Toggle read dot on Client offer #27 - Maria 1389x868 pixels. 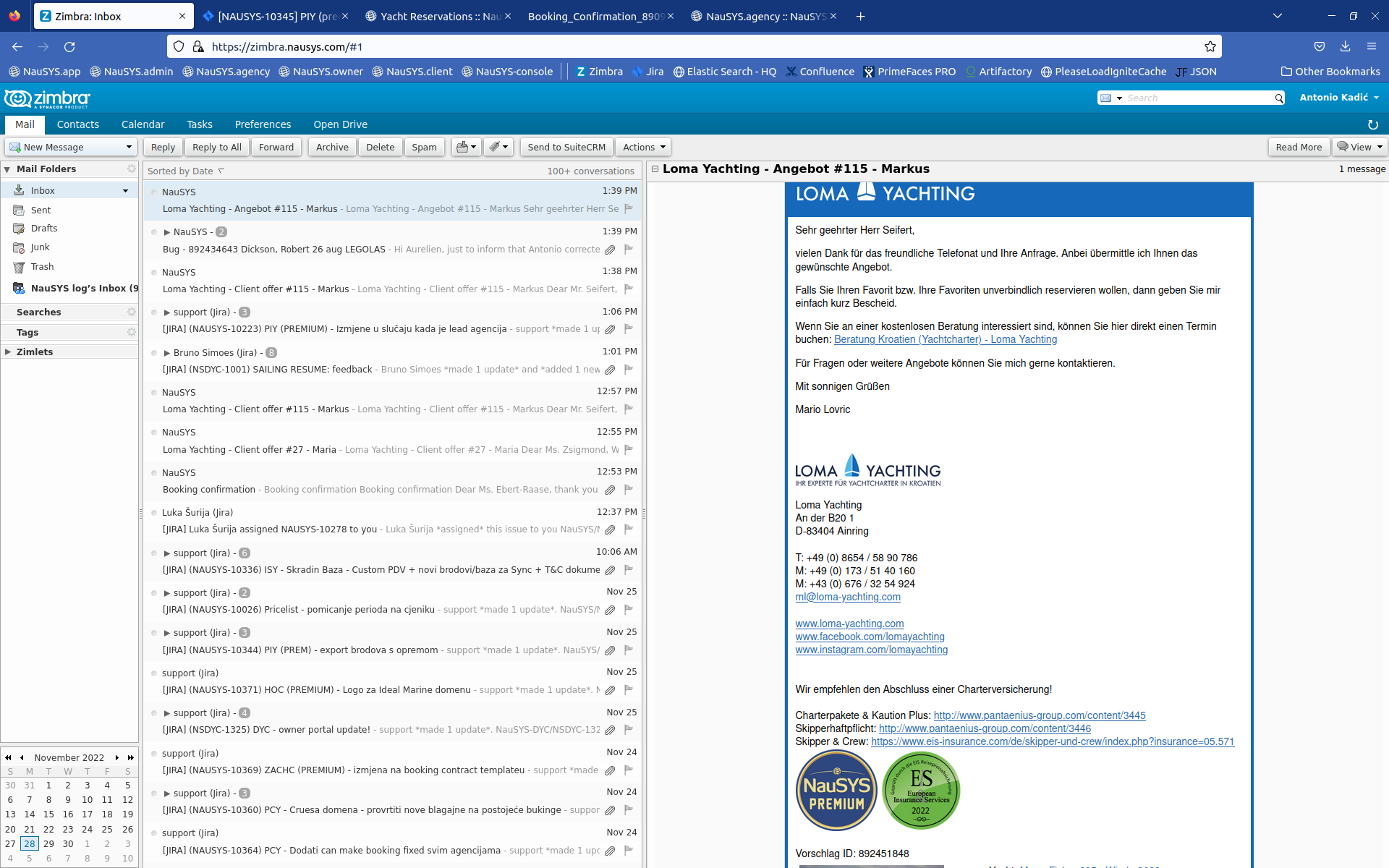(154, 433)
